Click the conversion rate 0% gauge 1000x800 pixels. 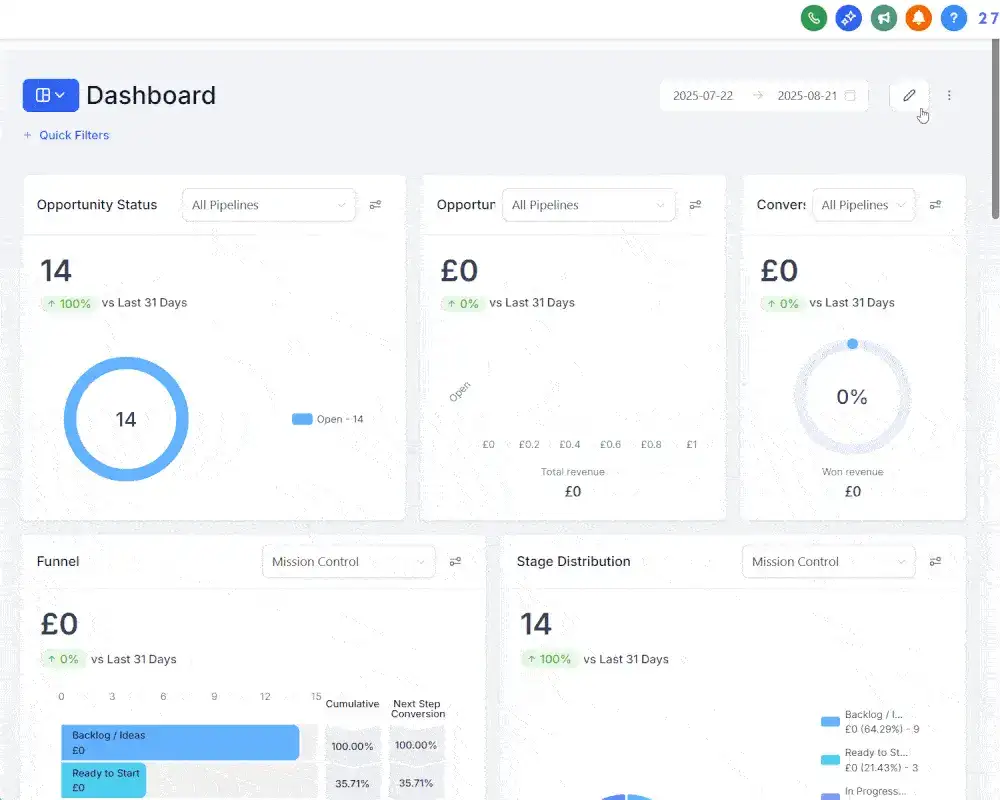(852, 397)
